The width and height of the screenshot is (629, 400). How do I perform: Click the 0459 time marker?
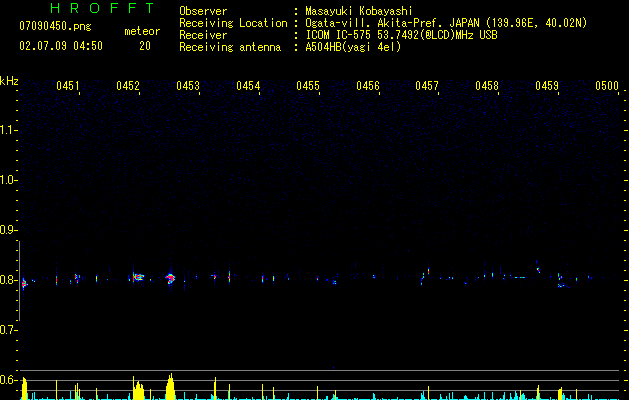[x=547, y=86]
